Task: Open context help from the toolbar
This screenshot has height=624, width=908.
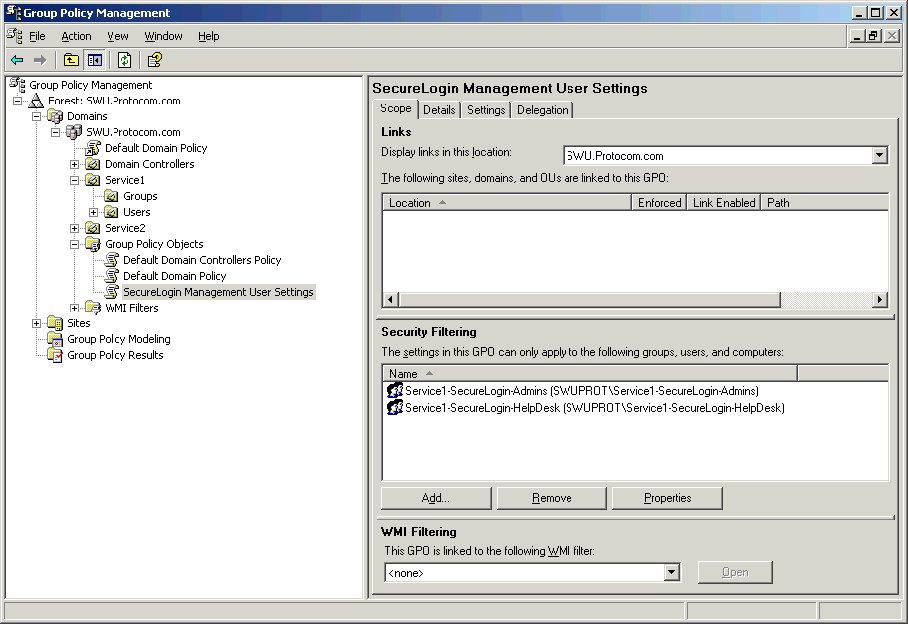Action: point(152,59)
